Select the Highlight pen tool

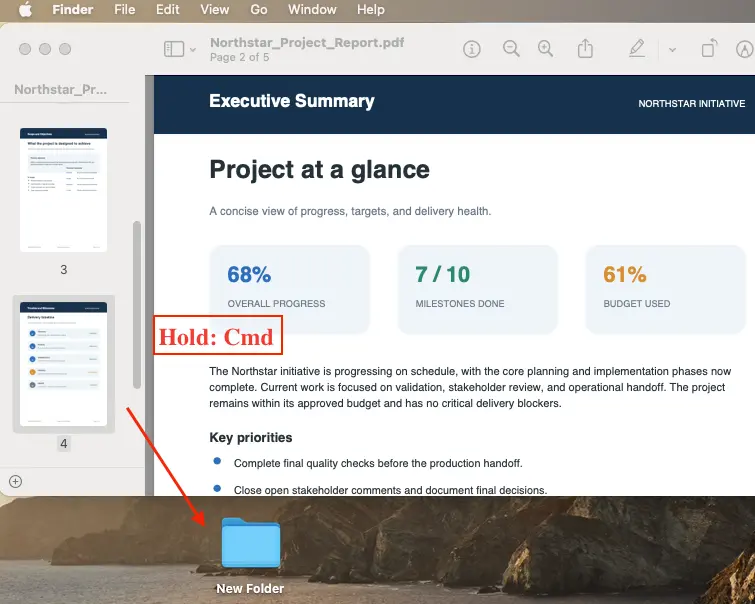click(637, 49)
